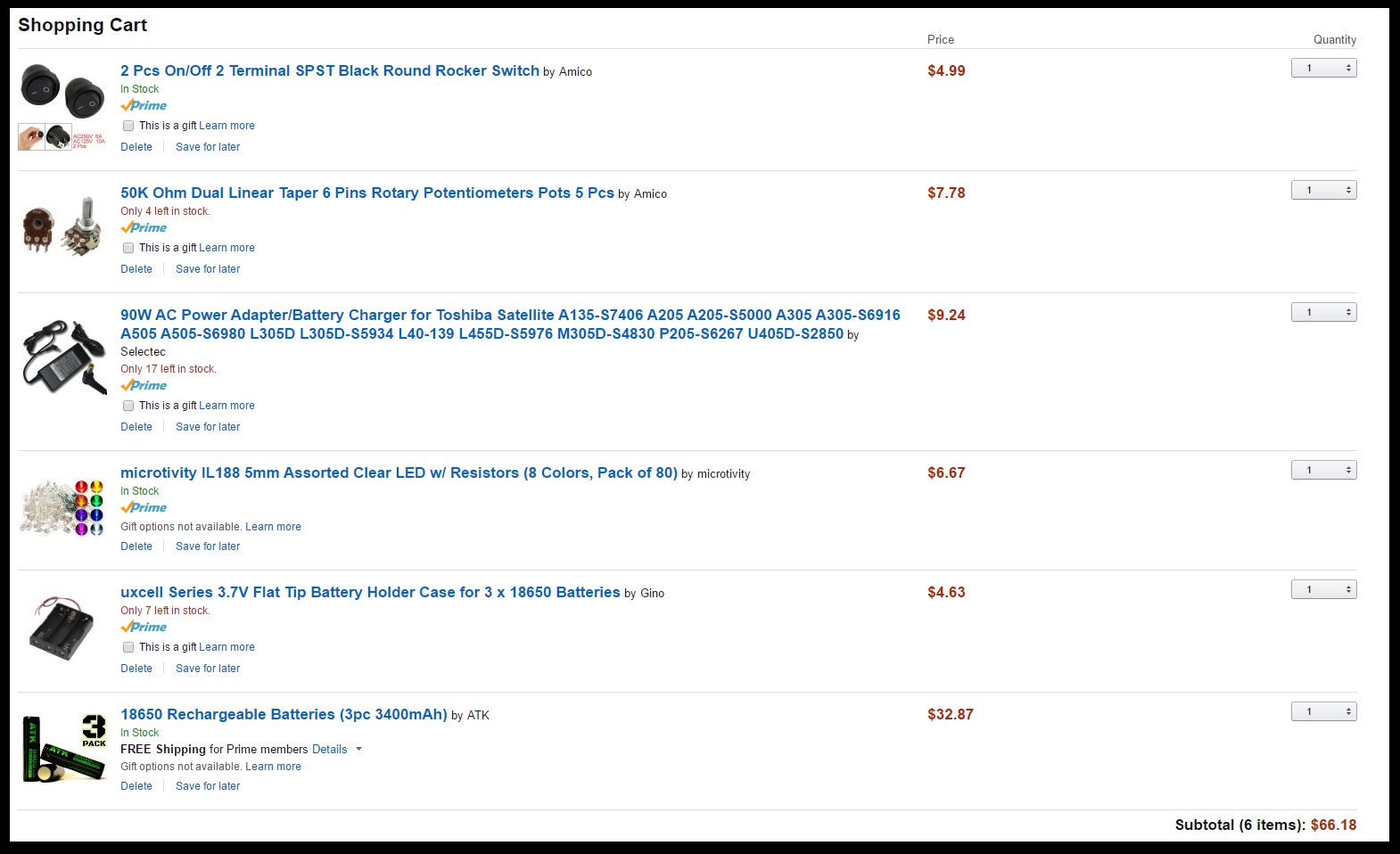Open the uxcell Battery Holder Case title
Screen dimensions: 1400x854
click(x=370, y=592)
